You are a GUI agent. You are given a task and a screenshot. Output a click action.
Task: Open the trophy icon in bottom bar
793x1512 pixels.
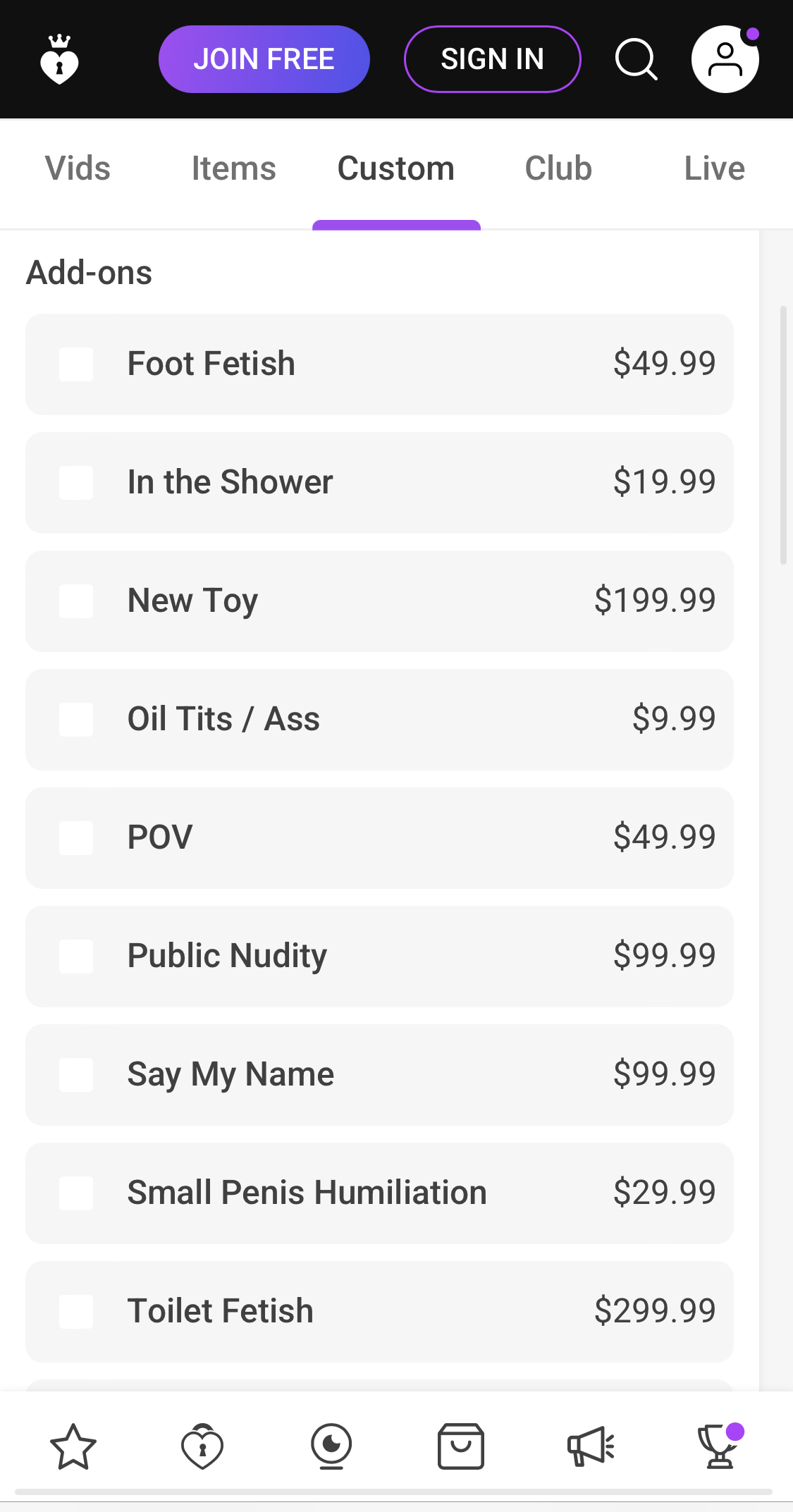click(x=719, y=1446)
